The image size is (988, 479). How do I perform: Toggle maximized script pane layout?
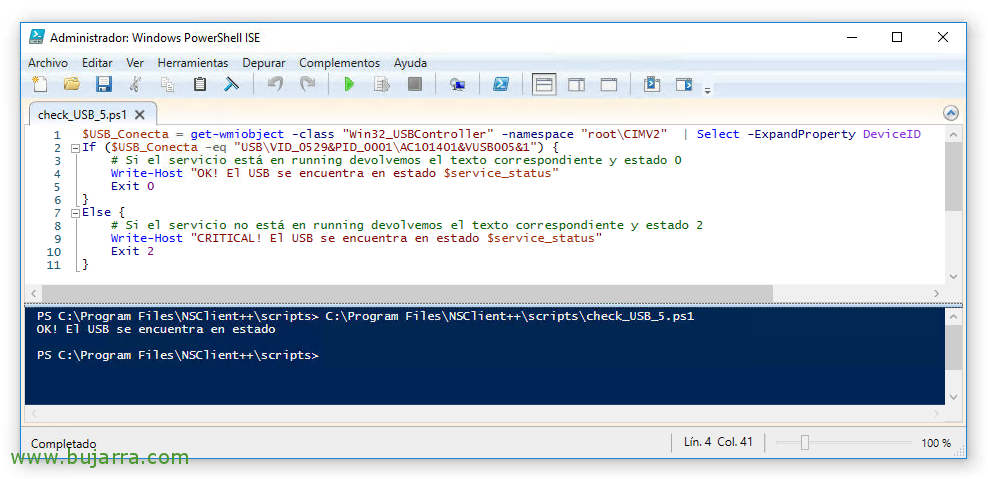(x=608, y=85)
